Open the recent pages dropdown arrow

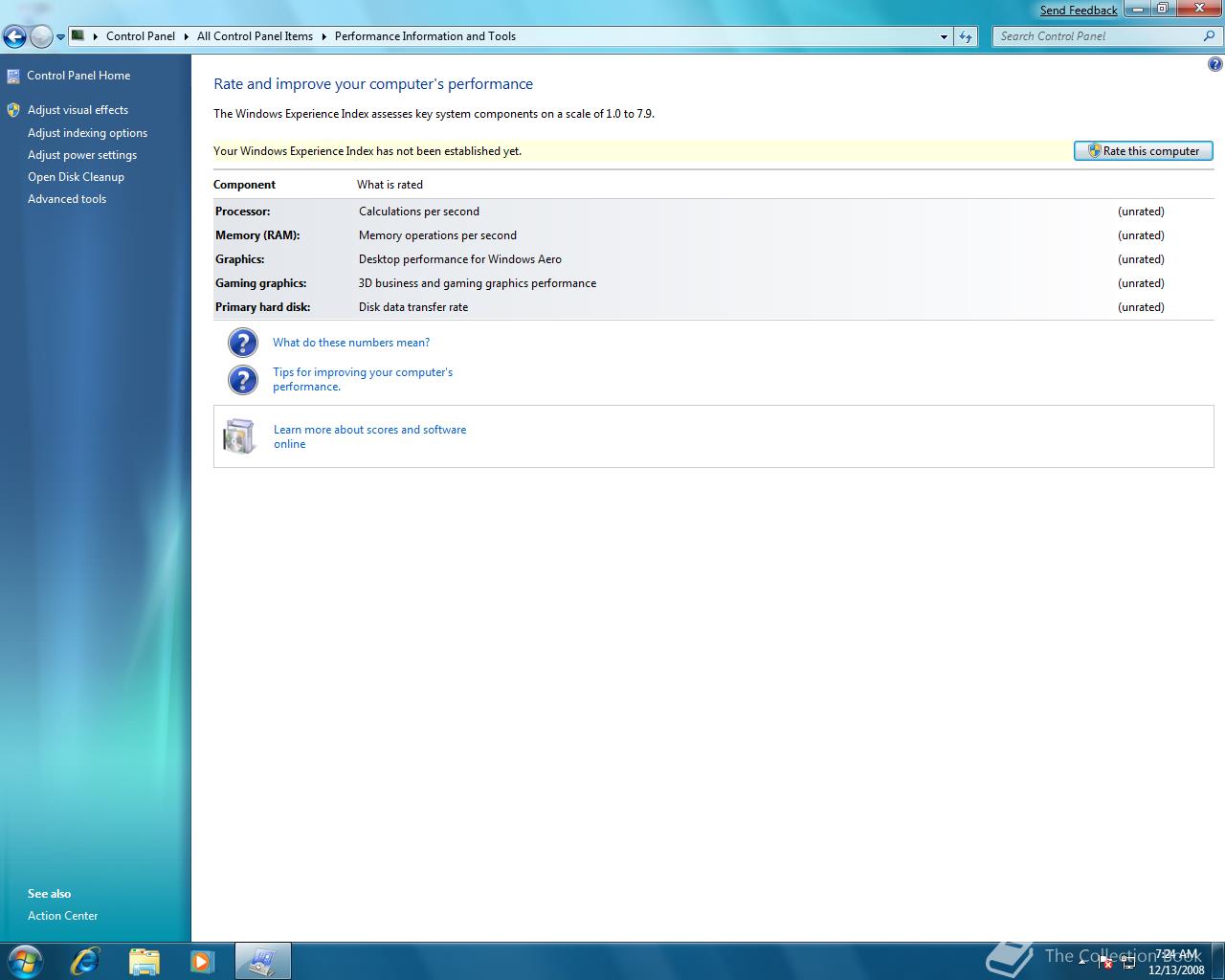click(60, 37)
